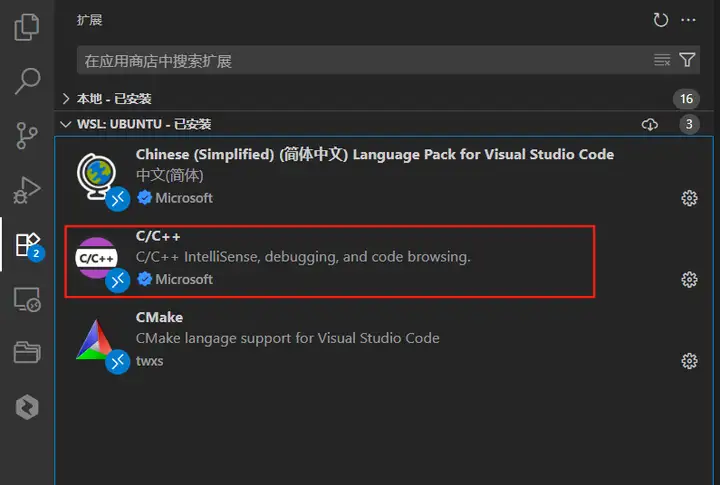Click the C/C++ IntelliSense description text
This screenshot has width=720, height=485.
point(303,257)
